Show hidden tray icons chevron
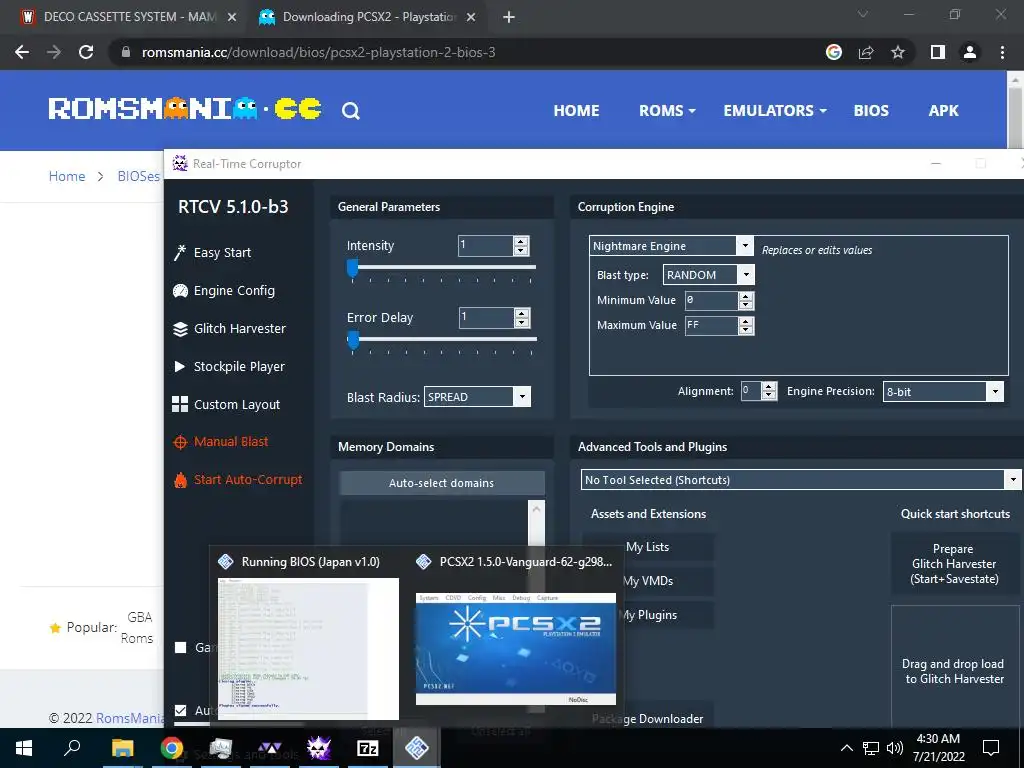Screen dimensions: 1024x768 coord(846,748)
